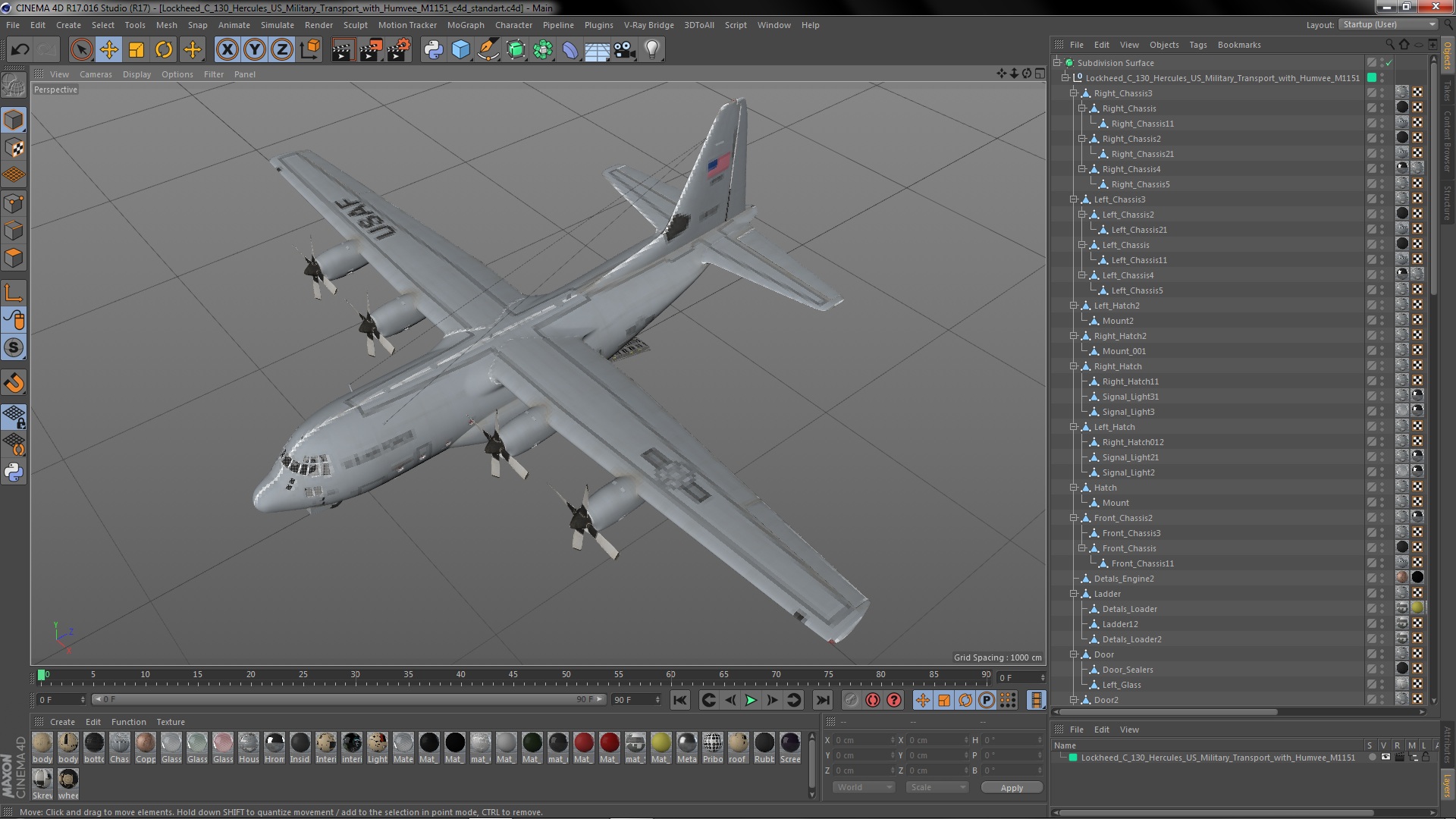
Task: Toggle layer visibility for Lockheed layer
Action: (x=1385, y=758)
